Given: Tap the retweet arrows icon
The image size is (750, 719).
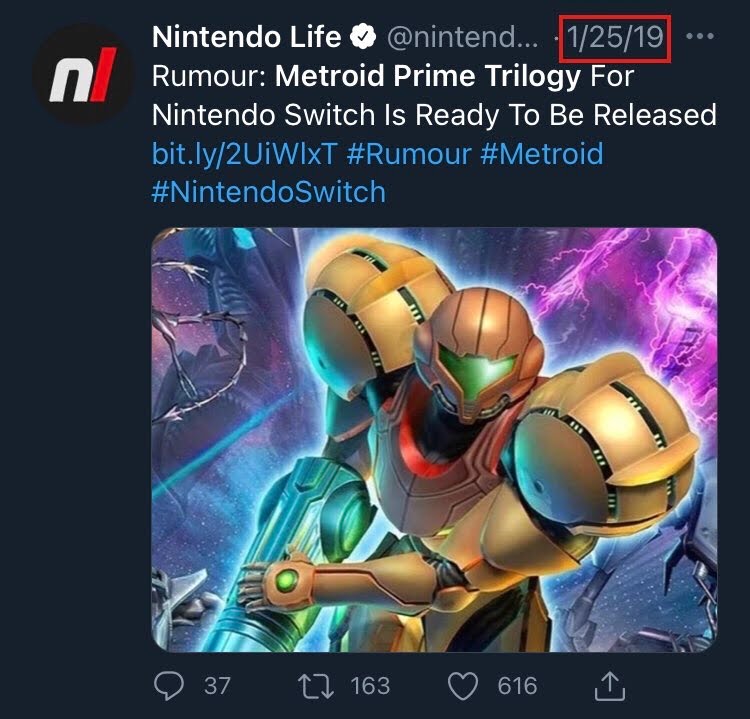Looking at the screenshot, I should [315, 685].
